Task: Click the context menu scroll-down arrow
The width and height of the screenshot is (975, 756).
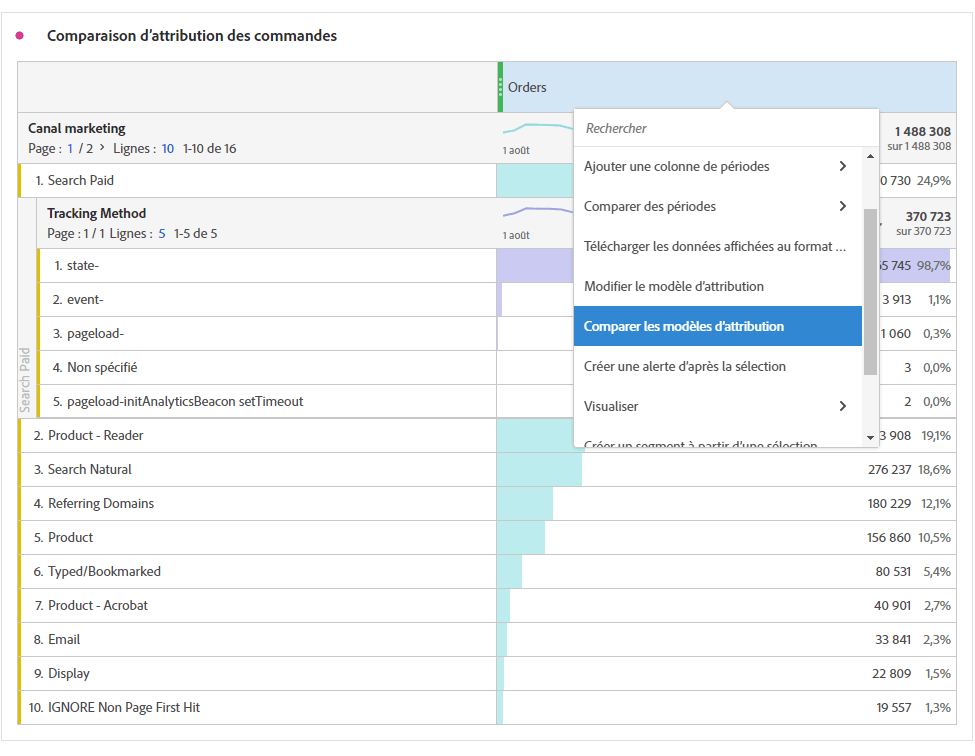Action: 870,437
